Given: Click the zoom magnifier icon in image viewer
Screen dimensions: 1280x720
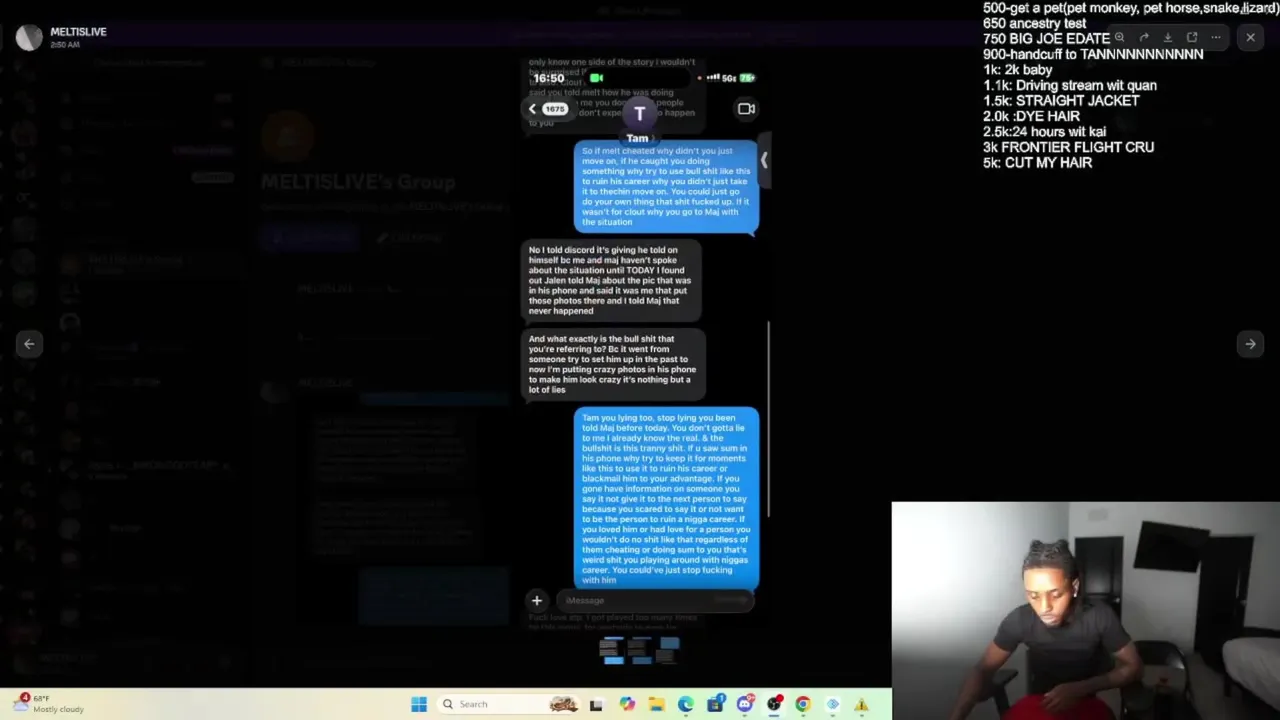Looking at the screenshot, I should pyautogui.click(x=1119, y=37).
